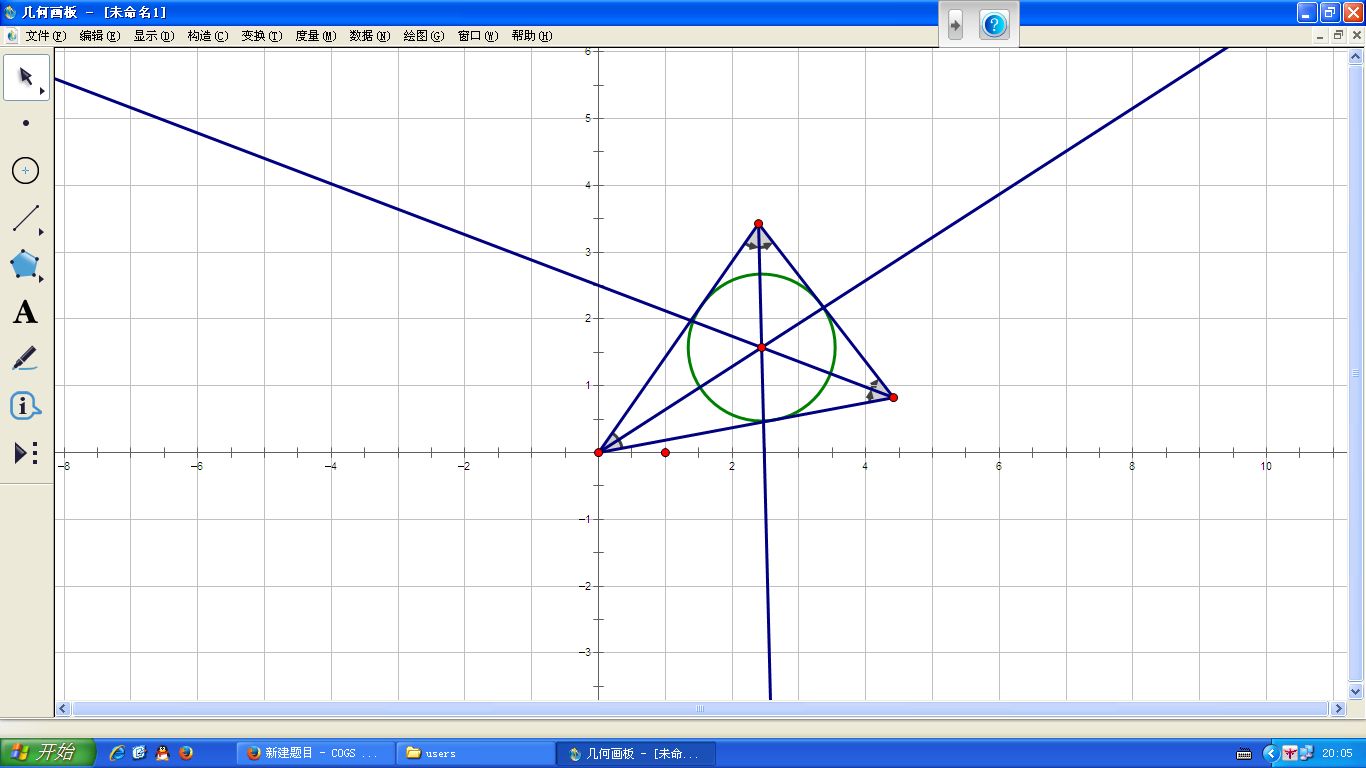
Task: Click the arrow button beside the help icon
Action: tap(955, 25)
